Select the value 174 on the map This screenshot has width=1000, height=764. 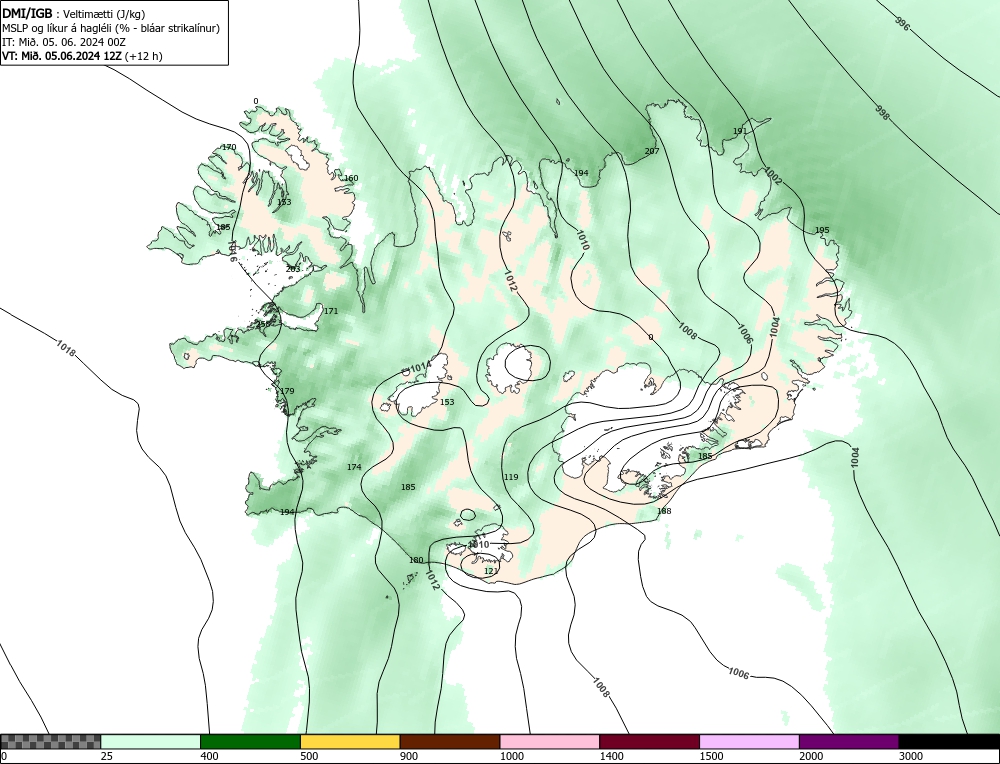click(354, 467)
